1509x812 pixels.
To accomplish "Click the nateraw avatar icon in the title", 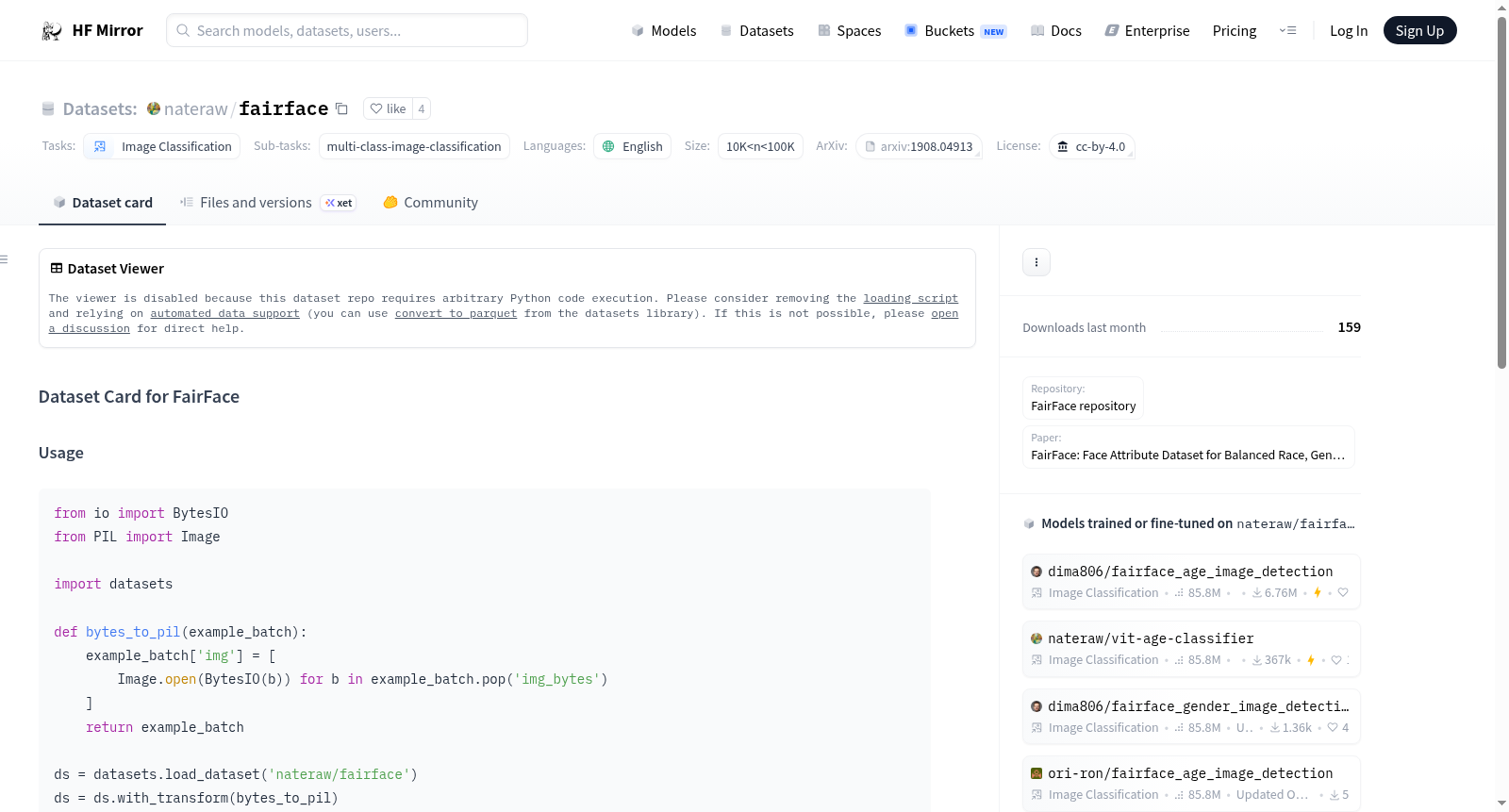I will coord(154,108).
